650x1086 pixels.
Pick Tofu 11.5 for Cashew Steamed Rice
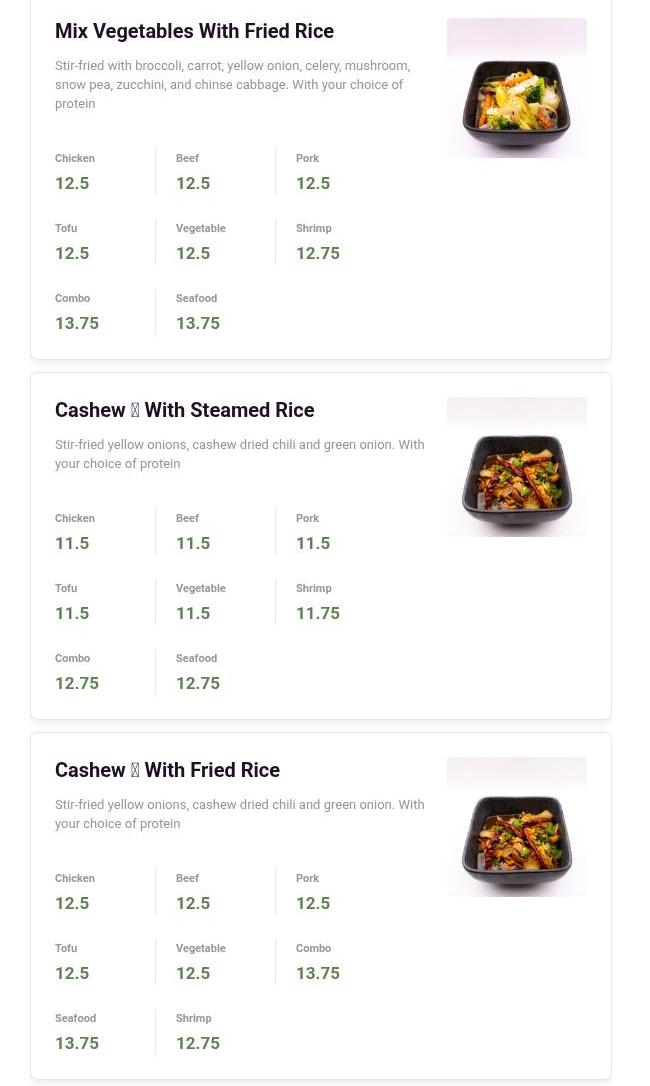tap(72, 602)
